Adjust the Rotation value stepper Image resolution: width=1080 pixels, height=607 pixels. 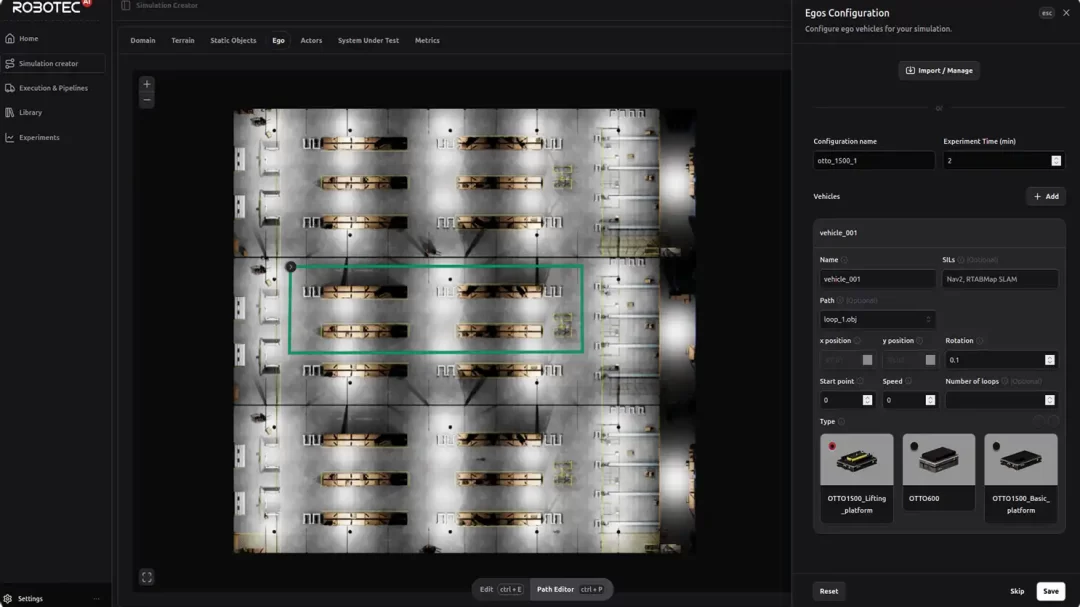coord(1049,360)
